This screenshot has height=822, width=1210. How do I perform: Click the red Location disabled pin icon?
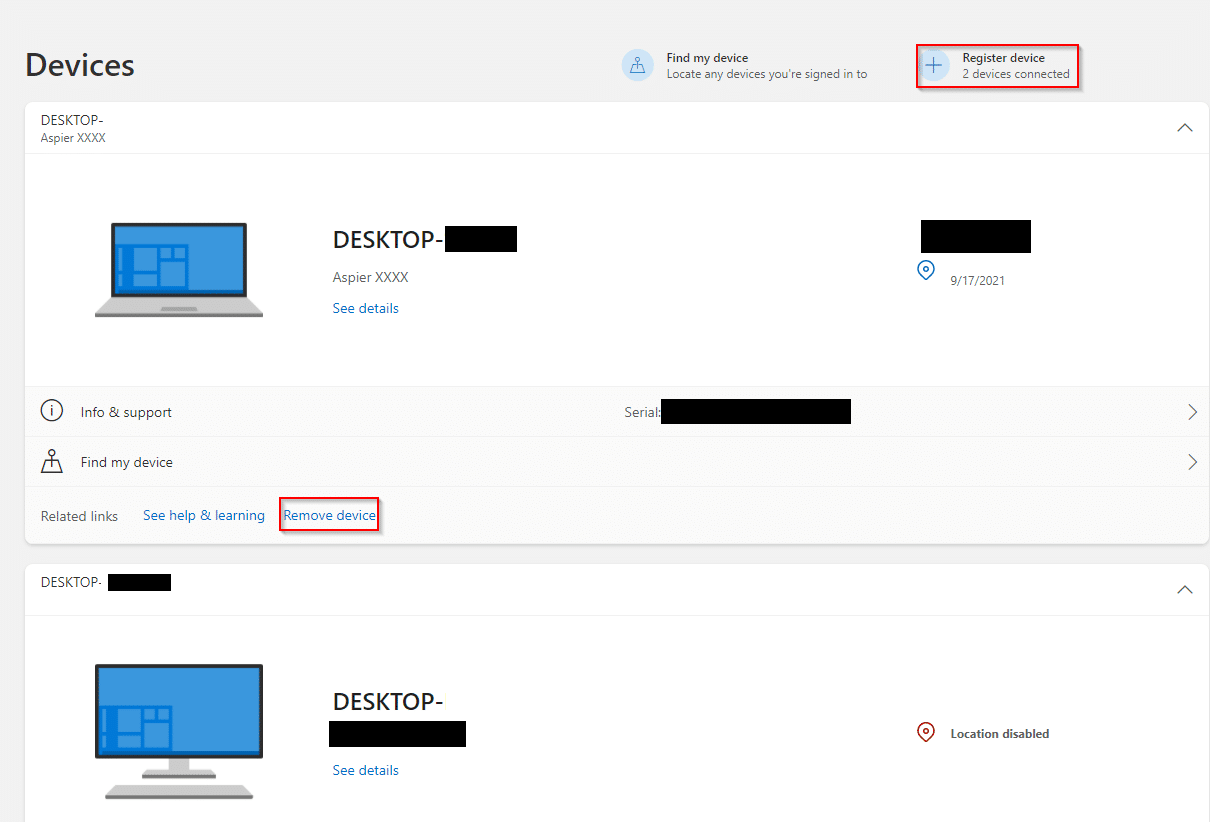tap(926, 732)
